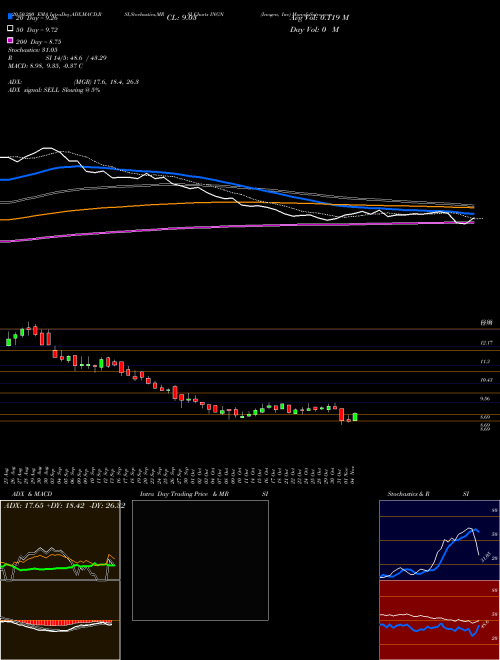
Task: Click the 'CL:' closing price value
Action: (x=181, y=18)
